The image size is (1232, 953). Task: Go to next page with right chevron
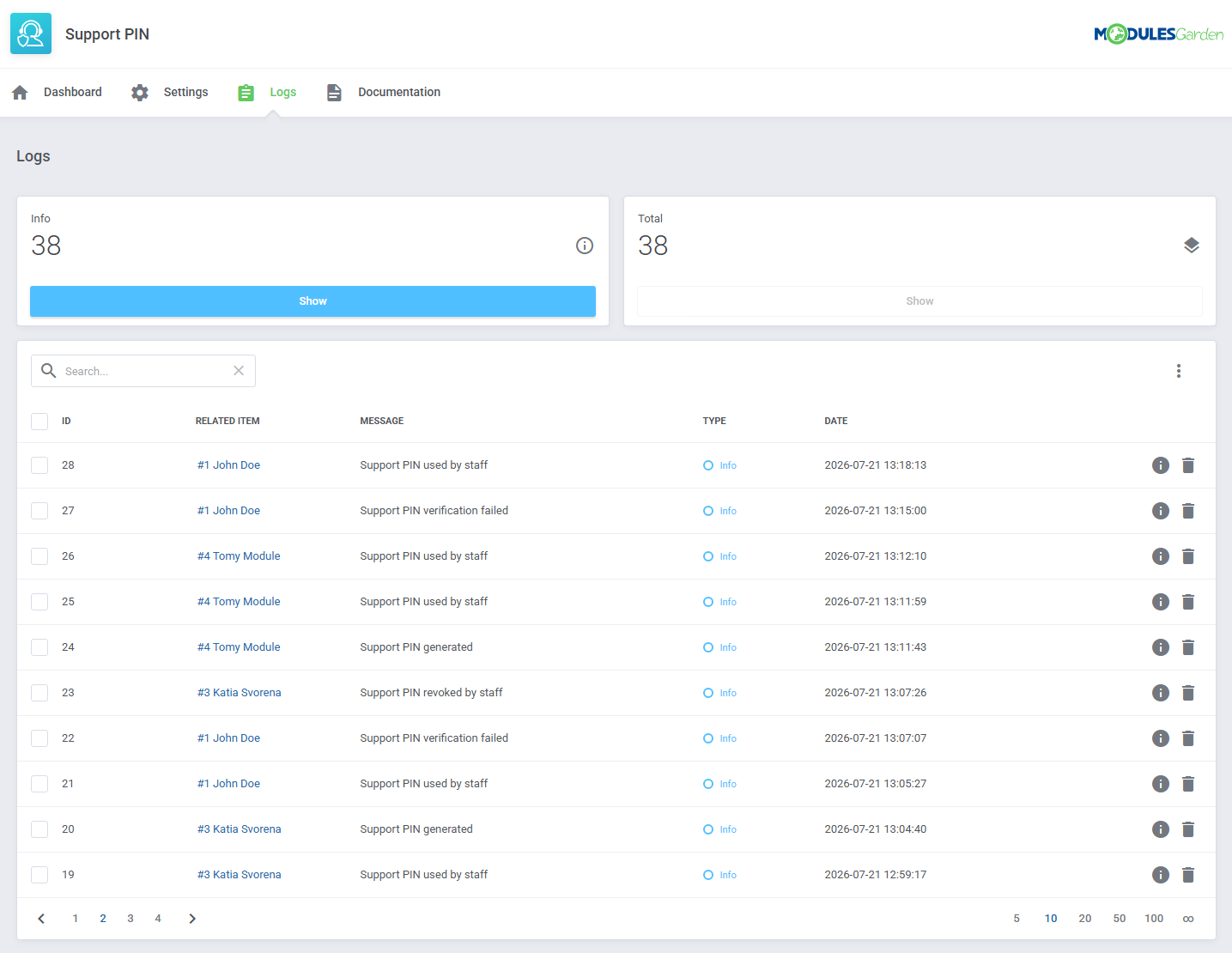192,919
